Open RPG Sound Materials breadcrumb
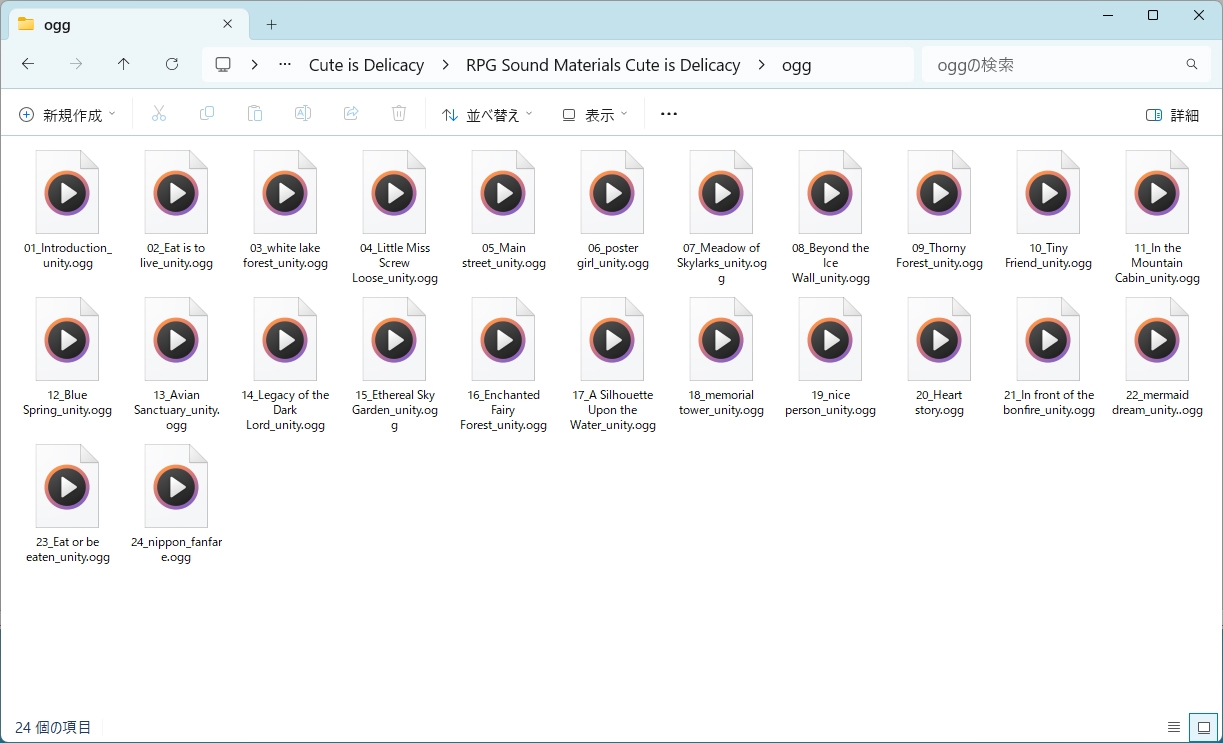The image size is (1223, 743). pyautogui.click(x=603, y=65)
